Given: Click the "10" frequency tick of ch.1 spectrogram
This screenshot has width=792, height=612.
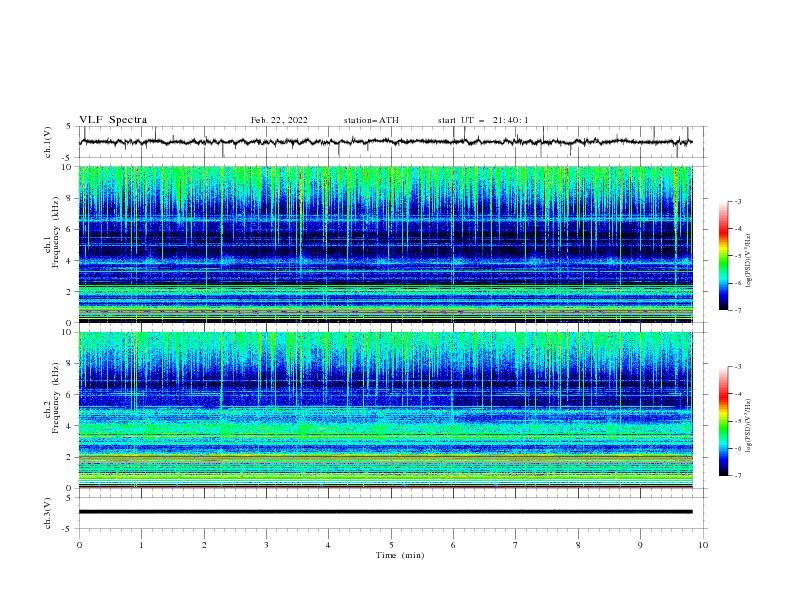Looking at the screenshot, I should (x=67, y=167).
